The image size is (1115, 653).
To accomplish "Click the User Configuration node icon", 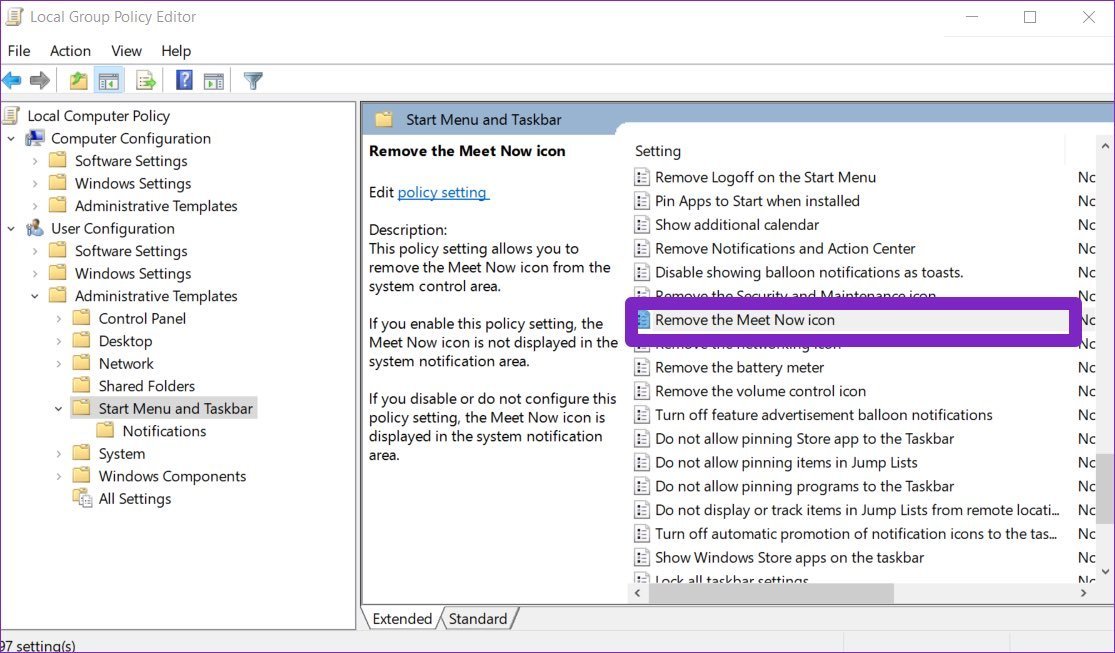I will [35, 228].
